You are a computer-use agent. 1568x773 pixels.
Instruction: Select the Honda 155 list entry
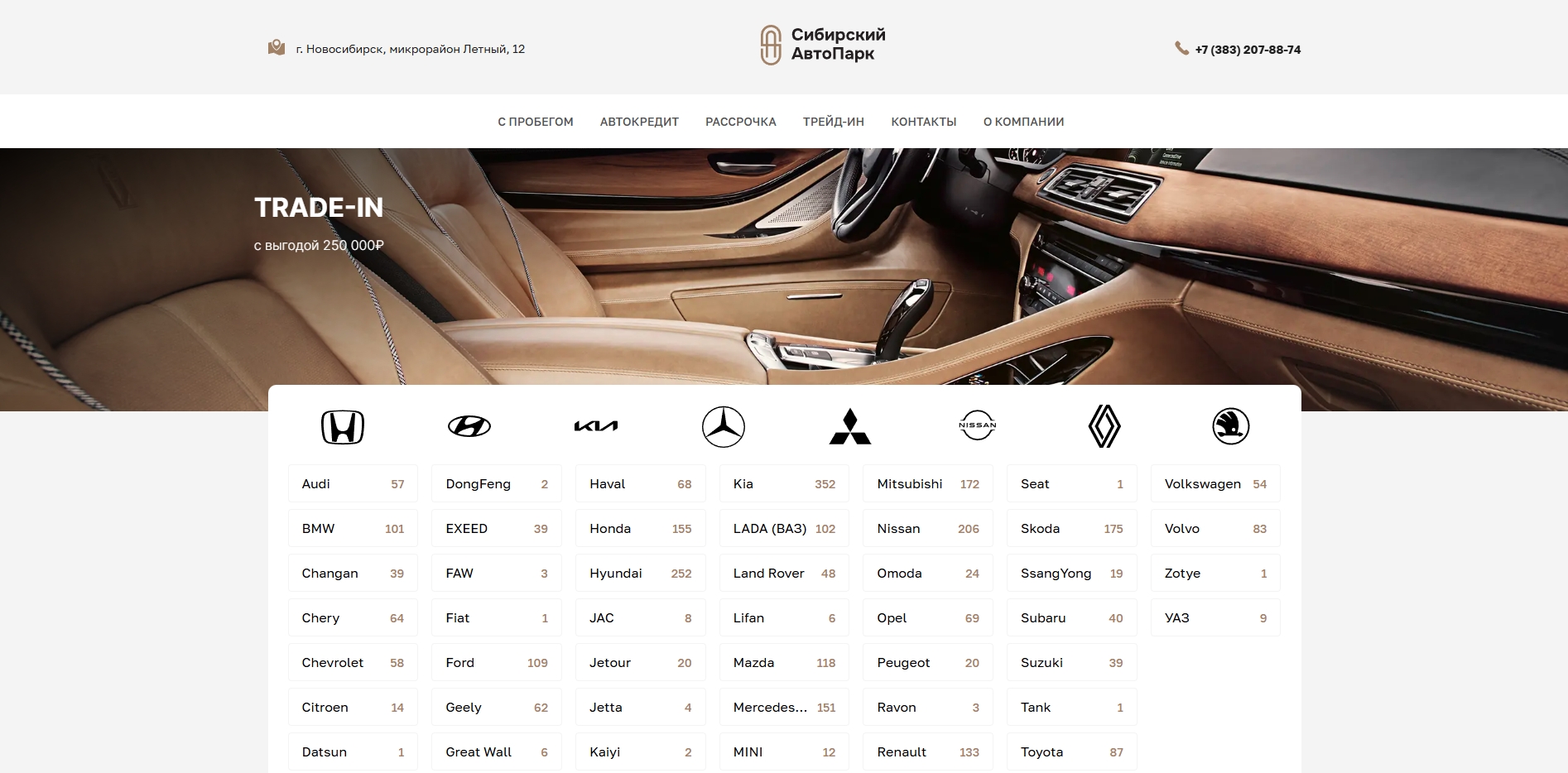(x=641, y=528)
